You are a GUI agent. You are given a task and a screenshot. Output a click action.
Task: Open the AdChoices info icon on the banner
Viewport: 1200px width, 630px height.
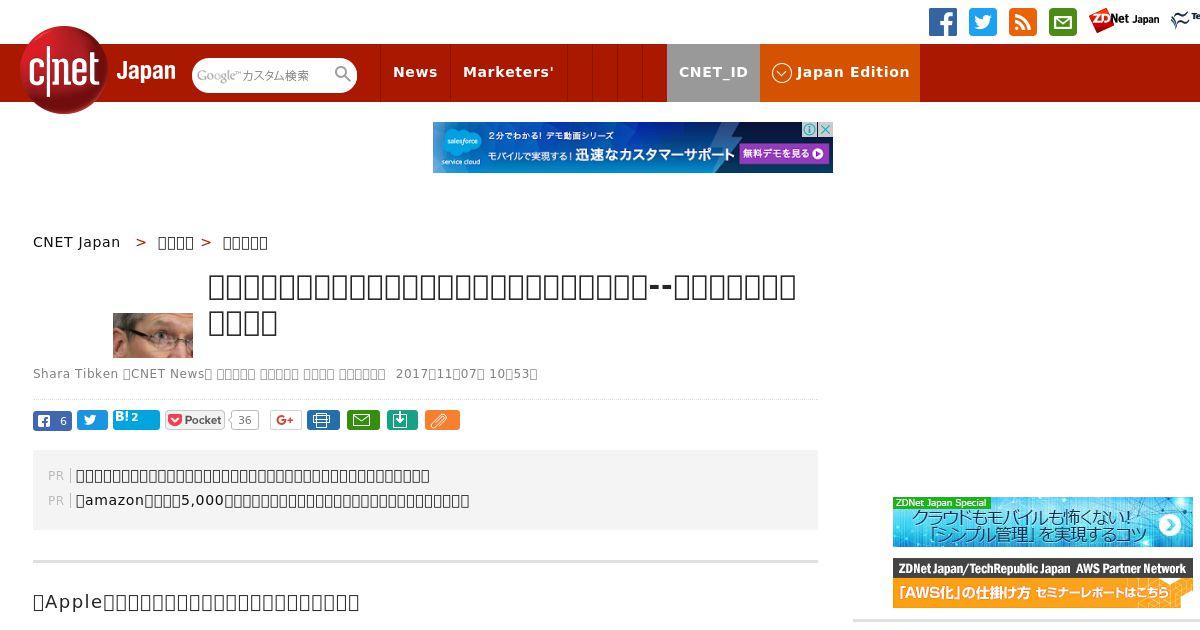pyautogui.click(x=810, y=129)
